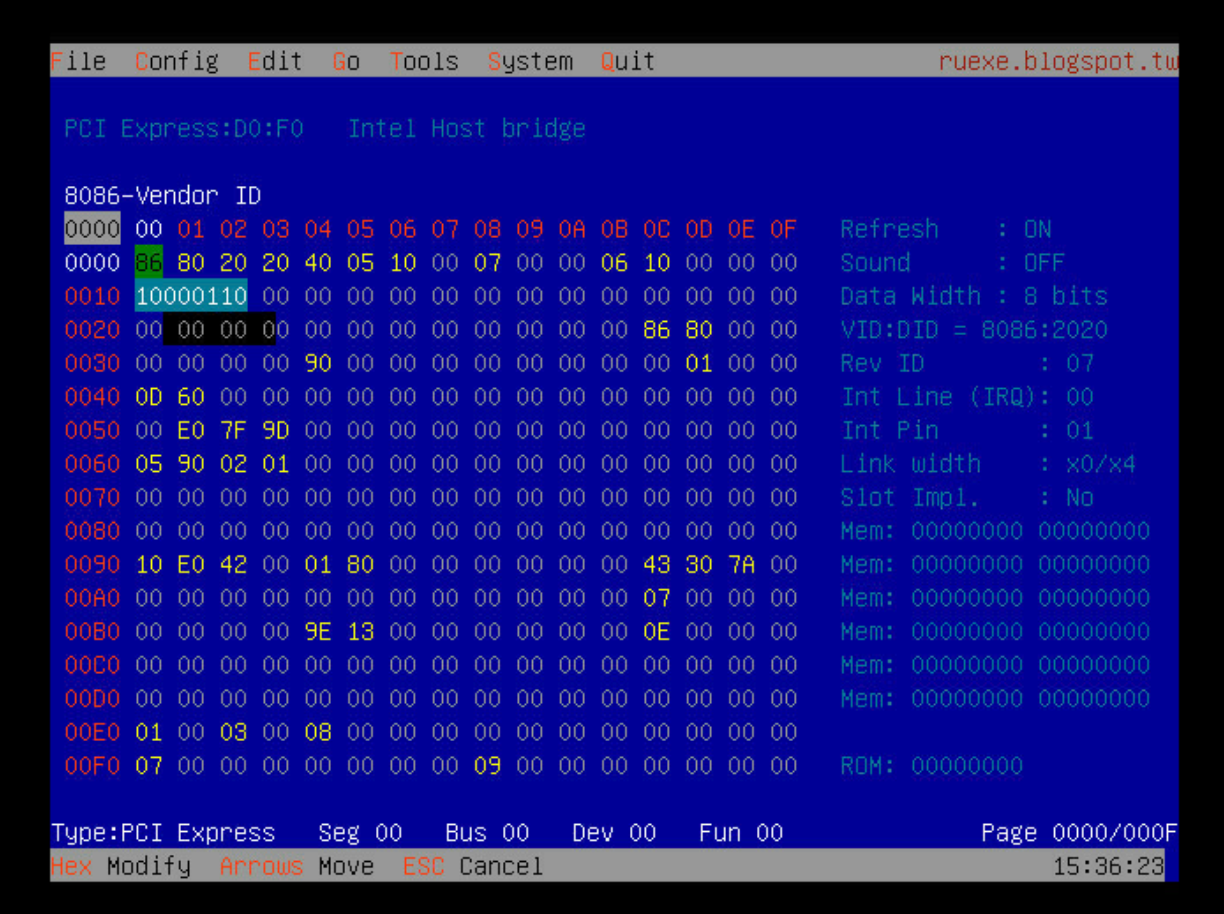Click the Refresh : ON setting
The height and width of the screenshot is (914, 1224).
946,230
